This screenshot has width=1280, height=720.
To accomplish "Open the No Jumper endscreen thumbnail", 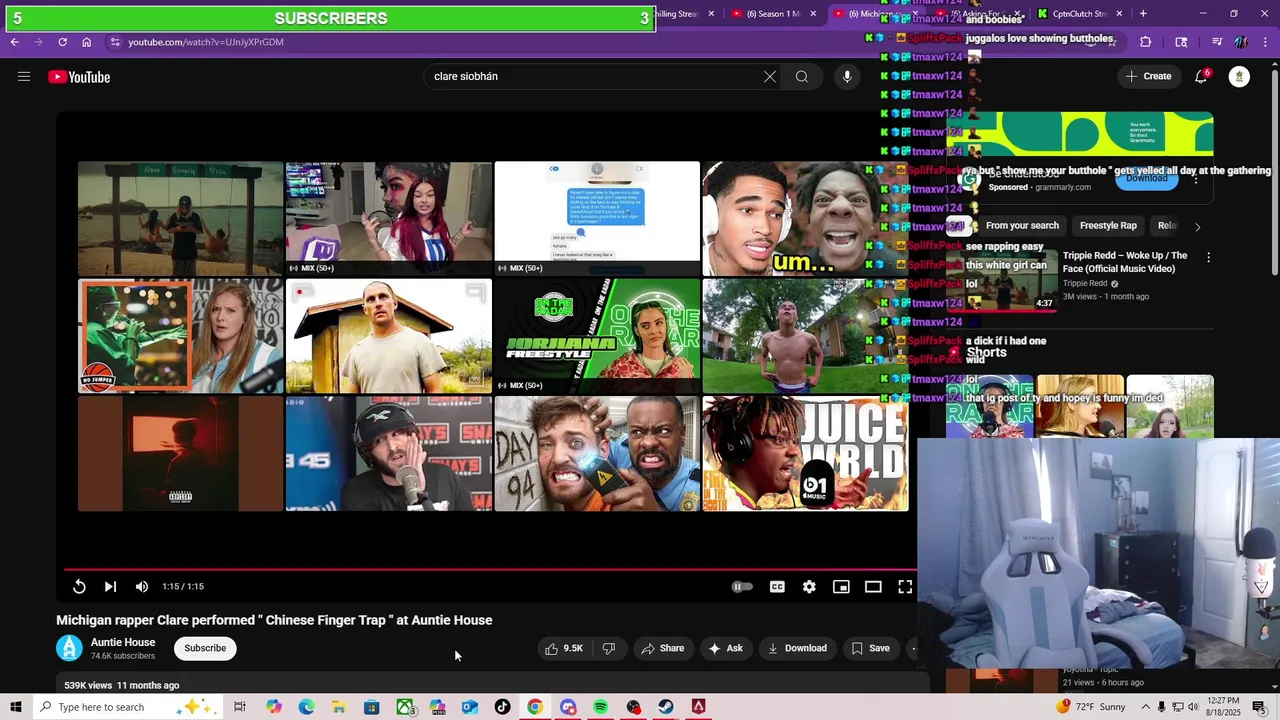I will tap(181, 336).
